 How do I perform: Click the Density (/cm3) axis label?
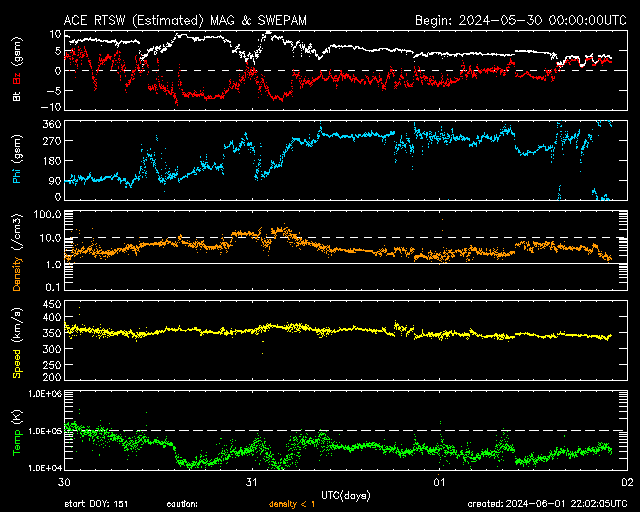tap(17, 252)
